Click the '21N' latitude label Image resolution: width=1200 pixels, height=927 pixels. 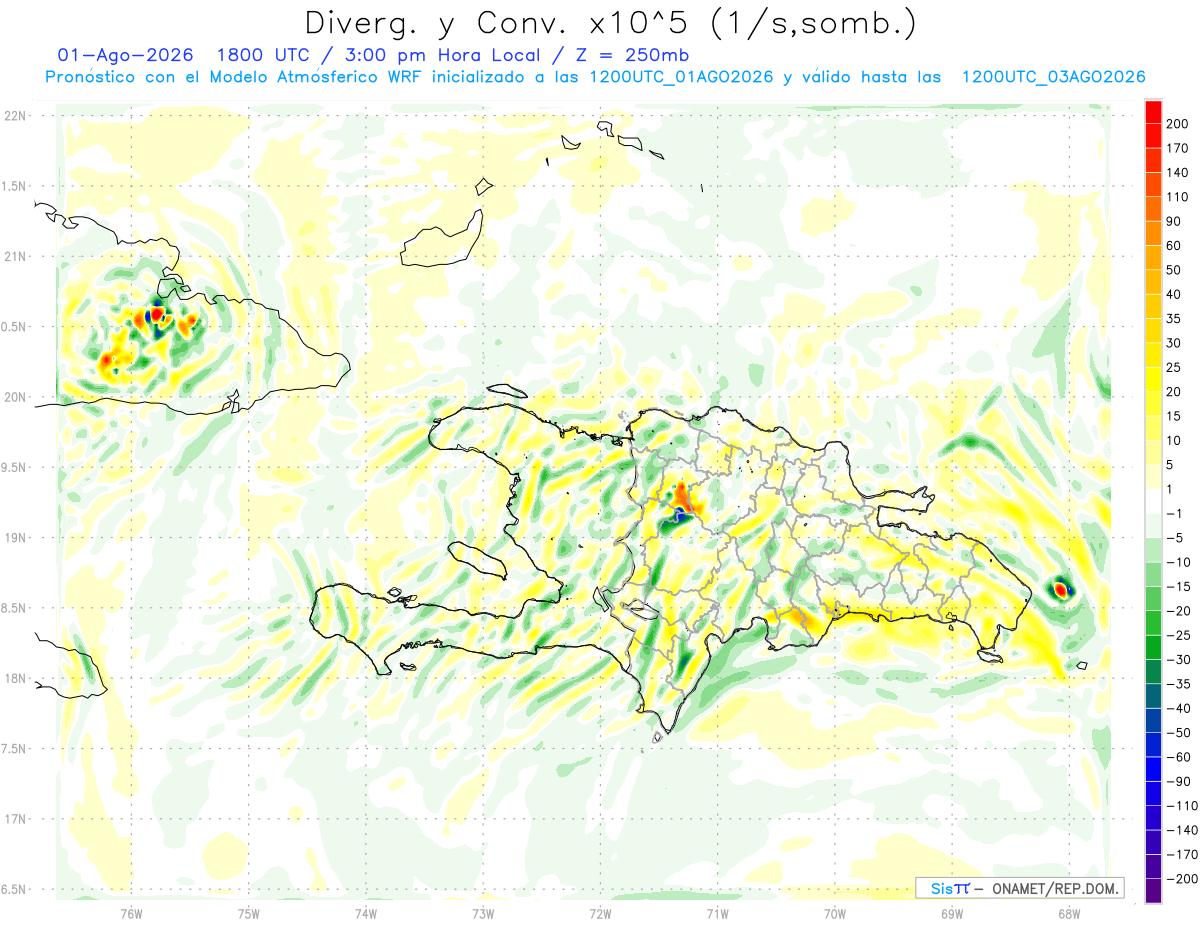point(13,256)
